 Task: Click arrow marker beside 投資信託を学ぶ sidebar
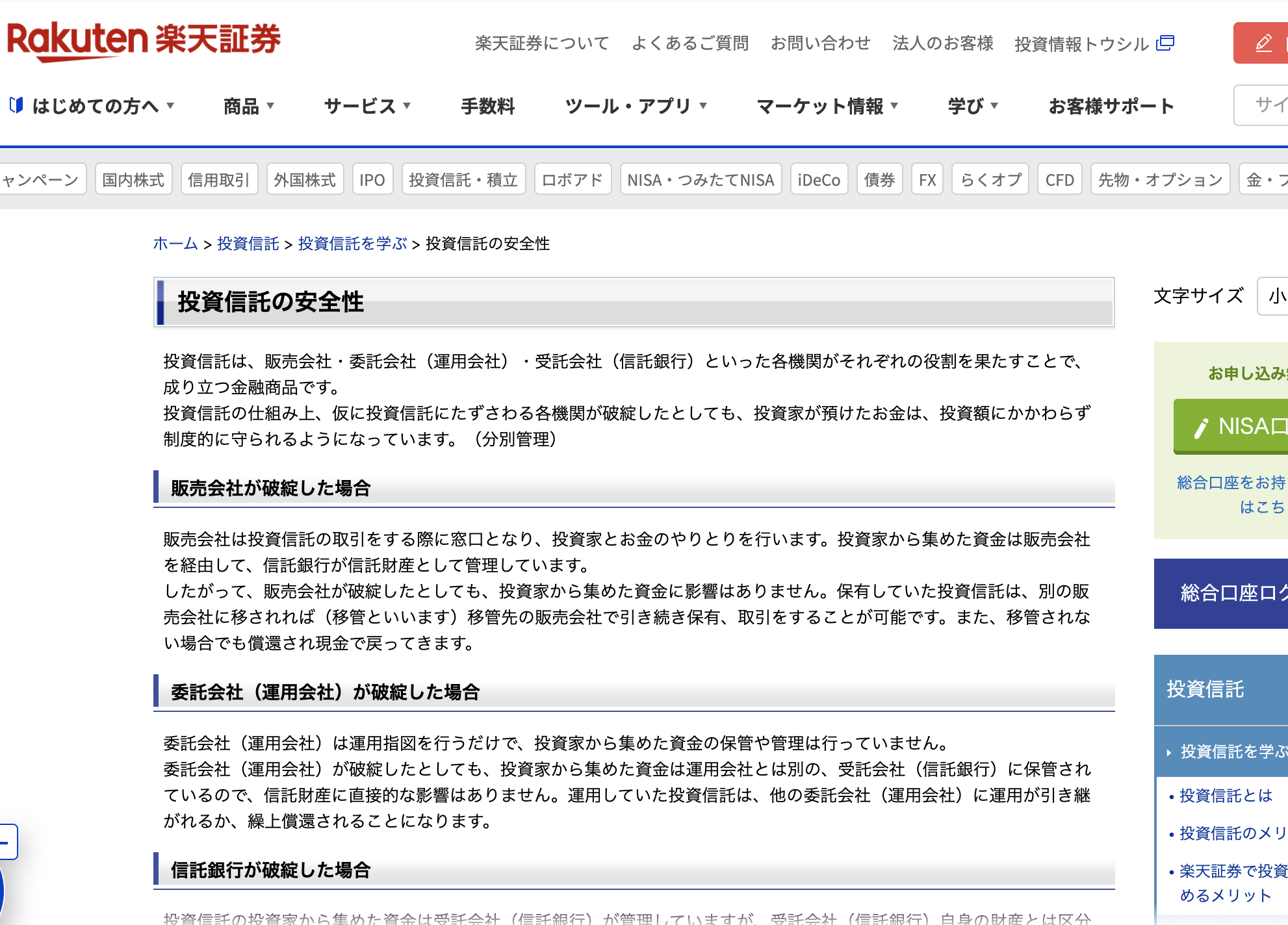1168,752
